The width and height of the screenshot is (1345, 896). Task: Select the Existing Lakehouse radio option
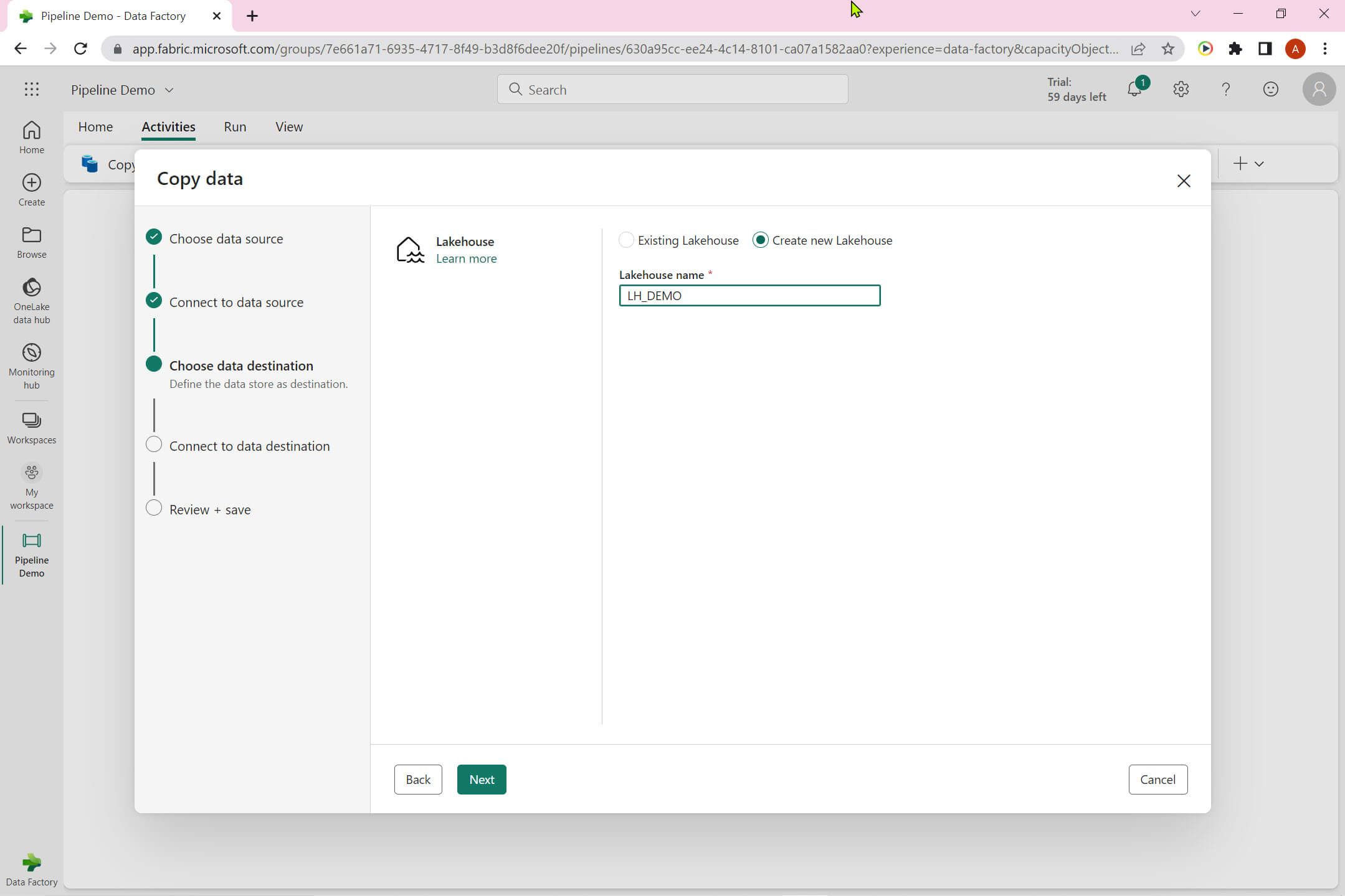pos(626,240)
